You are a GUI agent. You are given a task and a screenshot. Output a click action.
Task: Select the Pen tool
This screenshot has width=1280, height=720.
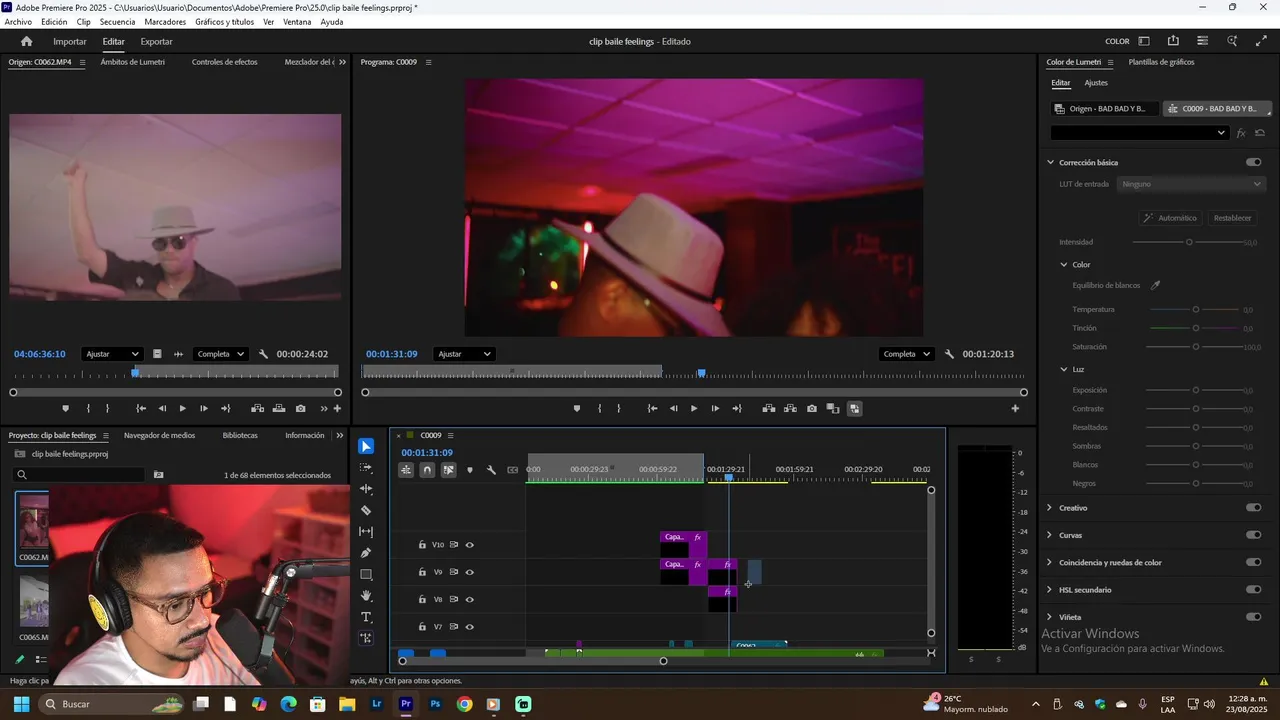click(x=366, y=553)
